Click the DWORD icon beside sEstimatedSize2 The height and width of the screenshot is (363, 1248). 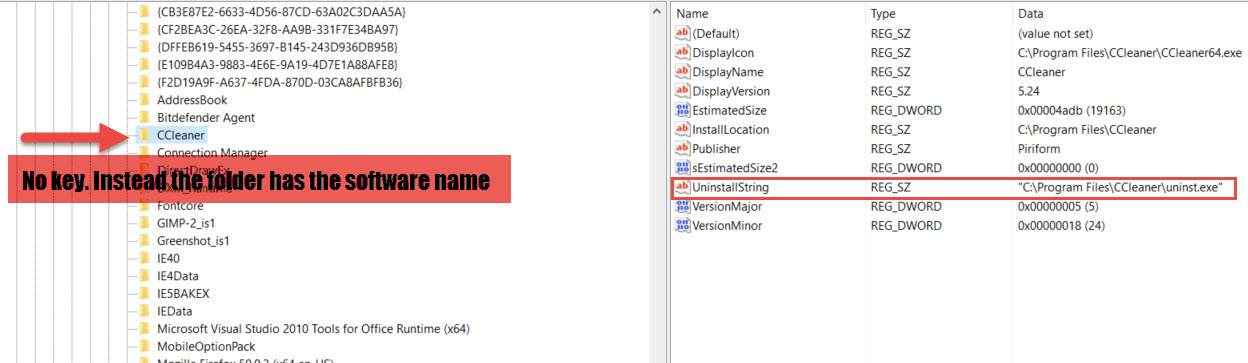pos(683,168)
